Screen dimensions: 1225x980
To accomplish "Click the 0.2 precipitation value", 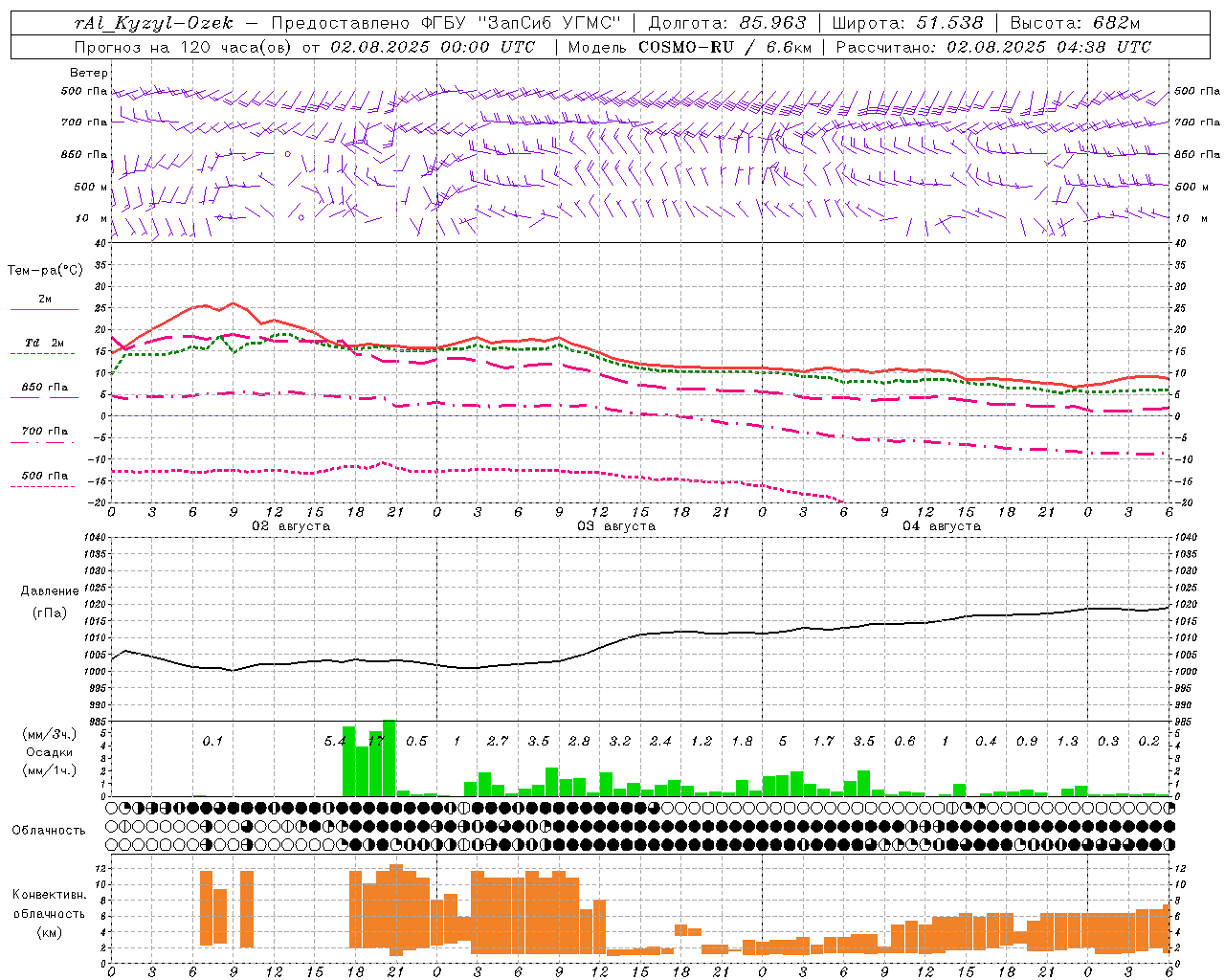I will 1148,741.
